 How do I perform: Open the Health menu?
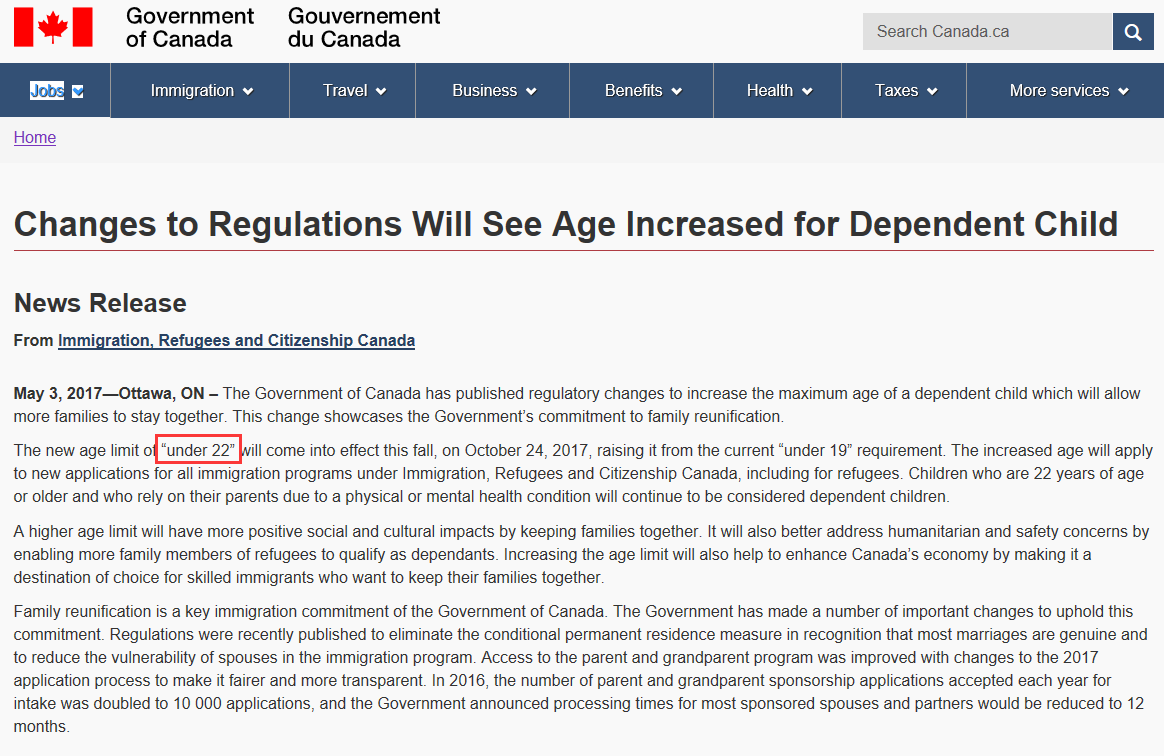point(778,91)
